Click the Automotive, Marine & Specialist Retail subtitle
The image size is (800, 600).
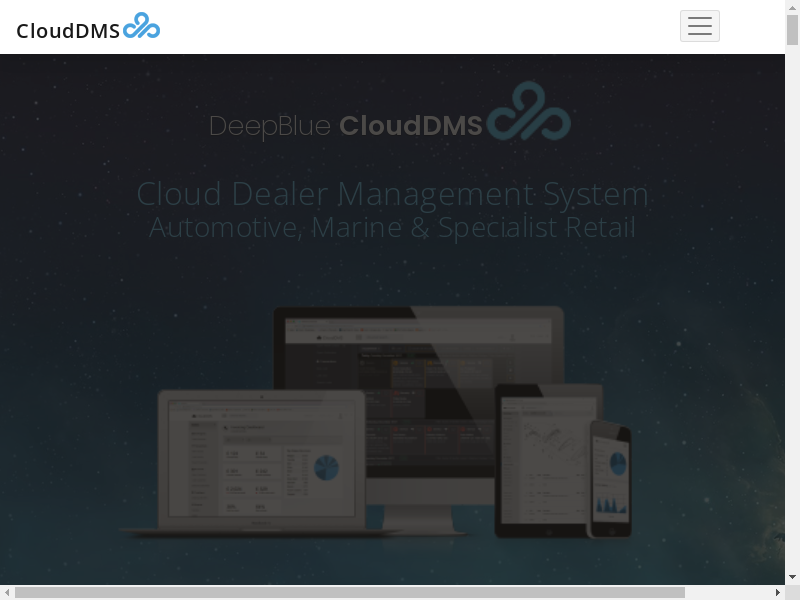click(x=392, y=228)
